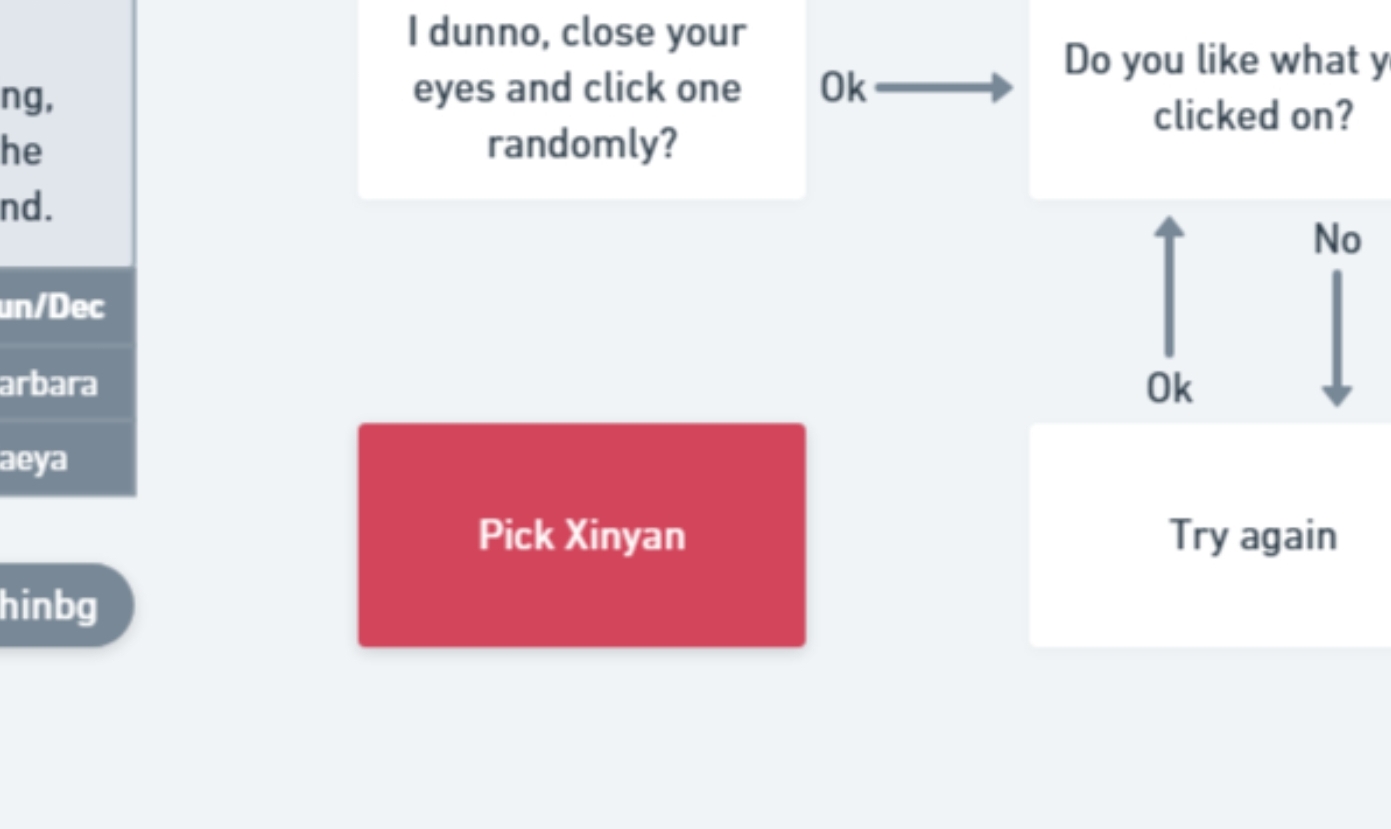Click the side panel text ending 'nd.'
The image size is (1391, 829).
26,208
